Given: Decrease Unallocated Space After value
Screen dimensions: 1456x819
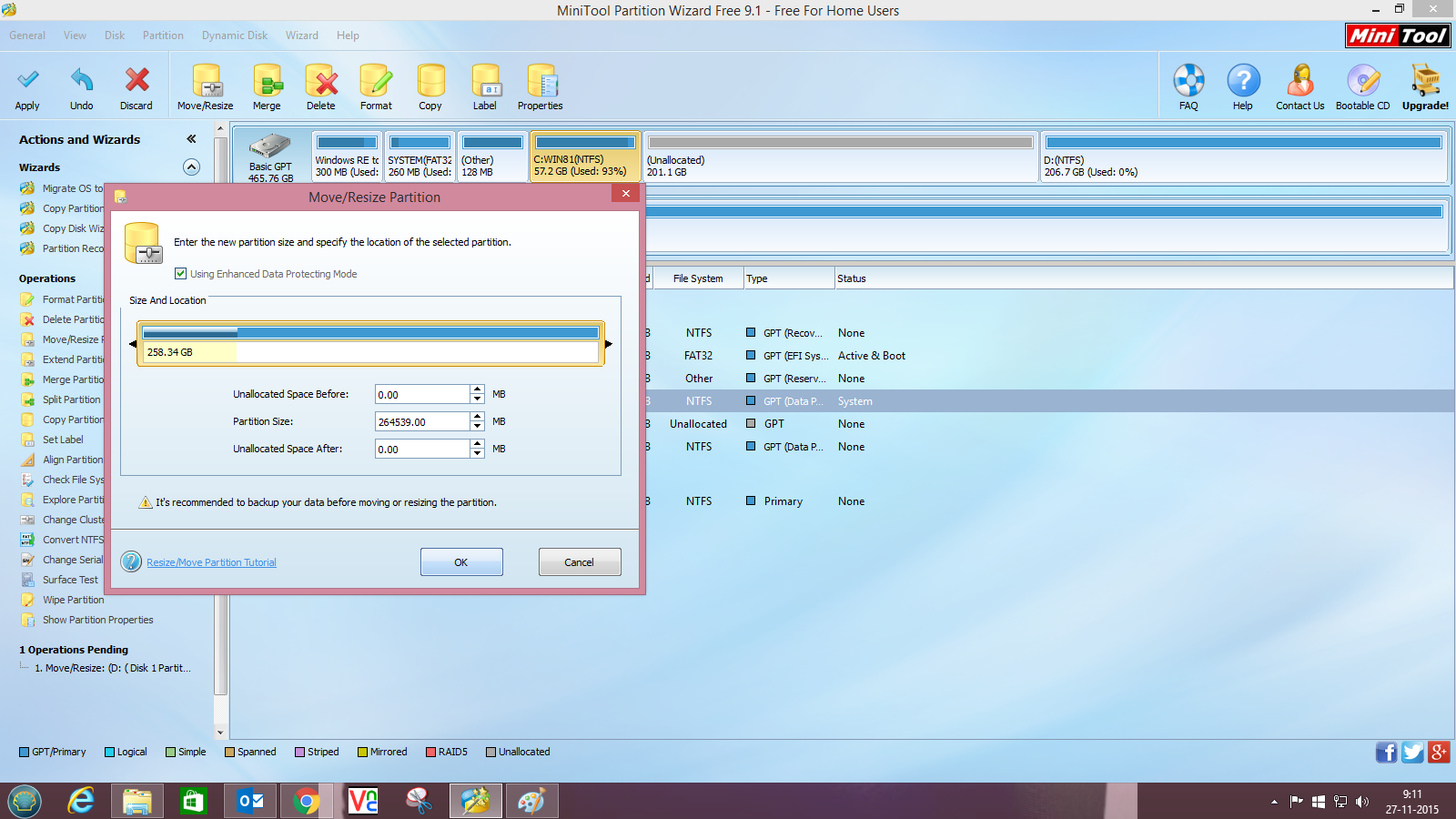Looking at the screenshot, I should (x=477, y=453).
